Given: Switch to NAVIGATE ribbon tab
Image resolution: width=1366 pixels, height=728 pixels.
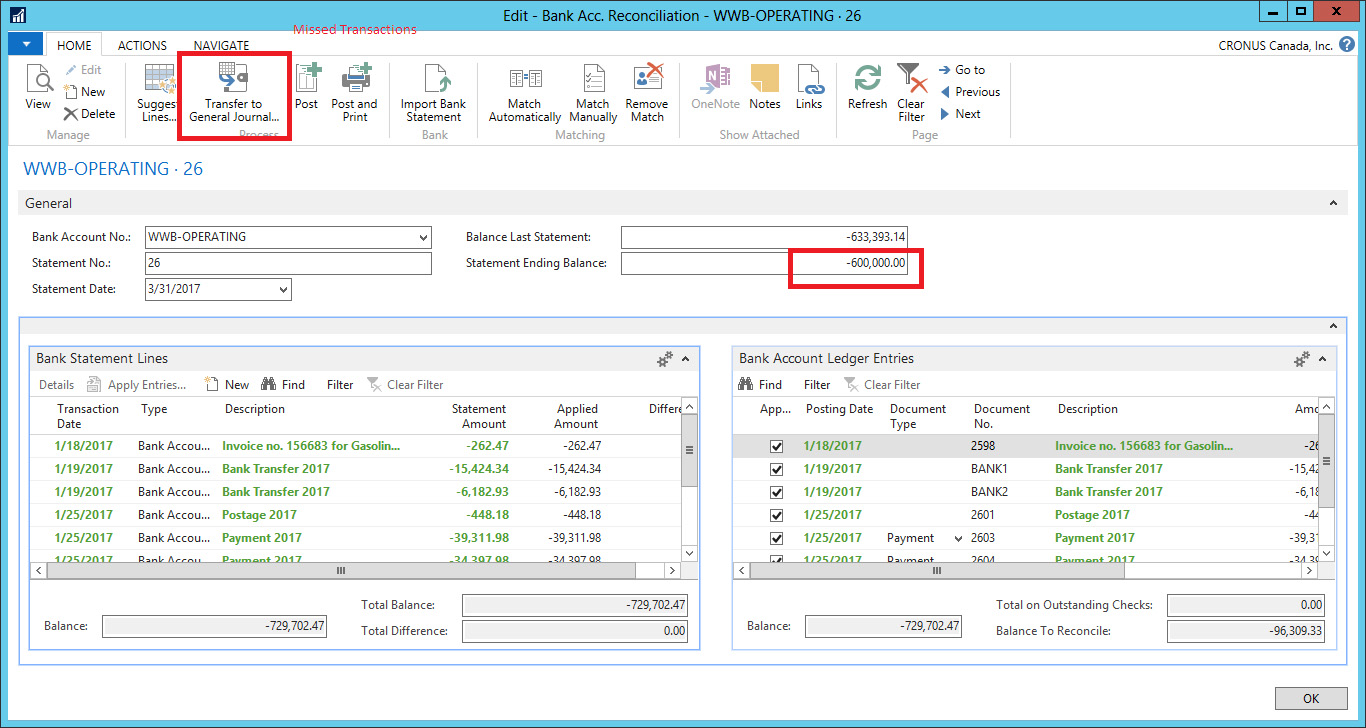Looking at the screenshot, I should (x=221, y=45).
